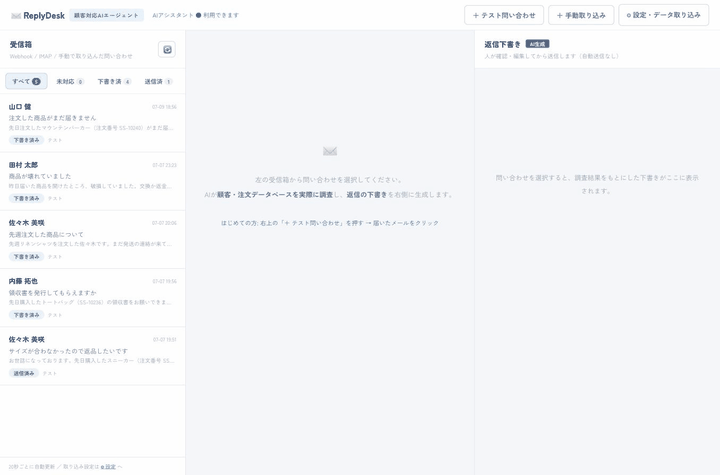Open the inquiry 先週注文した商品について
Image resolution: width=720 pixels, height=475 pixels.
(92, 240)
